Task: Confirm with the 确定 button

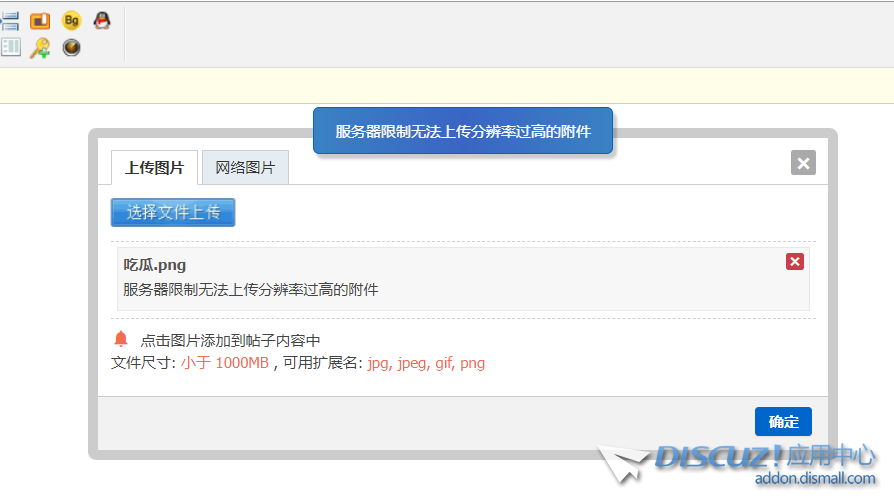Action: [783, 421]
